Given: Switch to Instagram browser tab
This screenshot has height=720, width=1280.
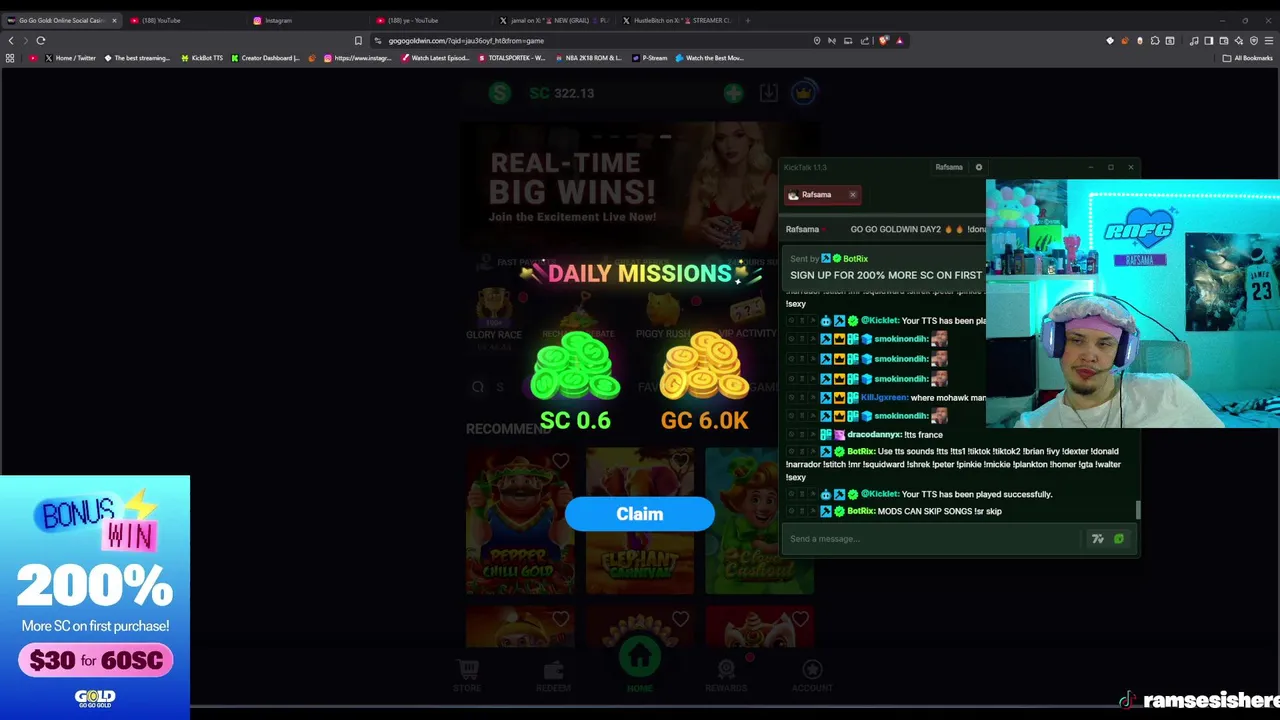Looking at the screenshot, I should 308,20.
